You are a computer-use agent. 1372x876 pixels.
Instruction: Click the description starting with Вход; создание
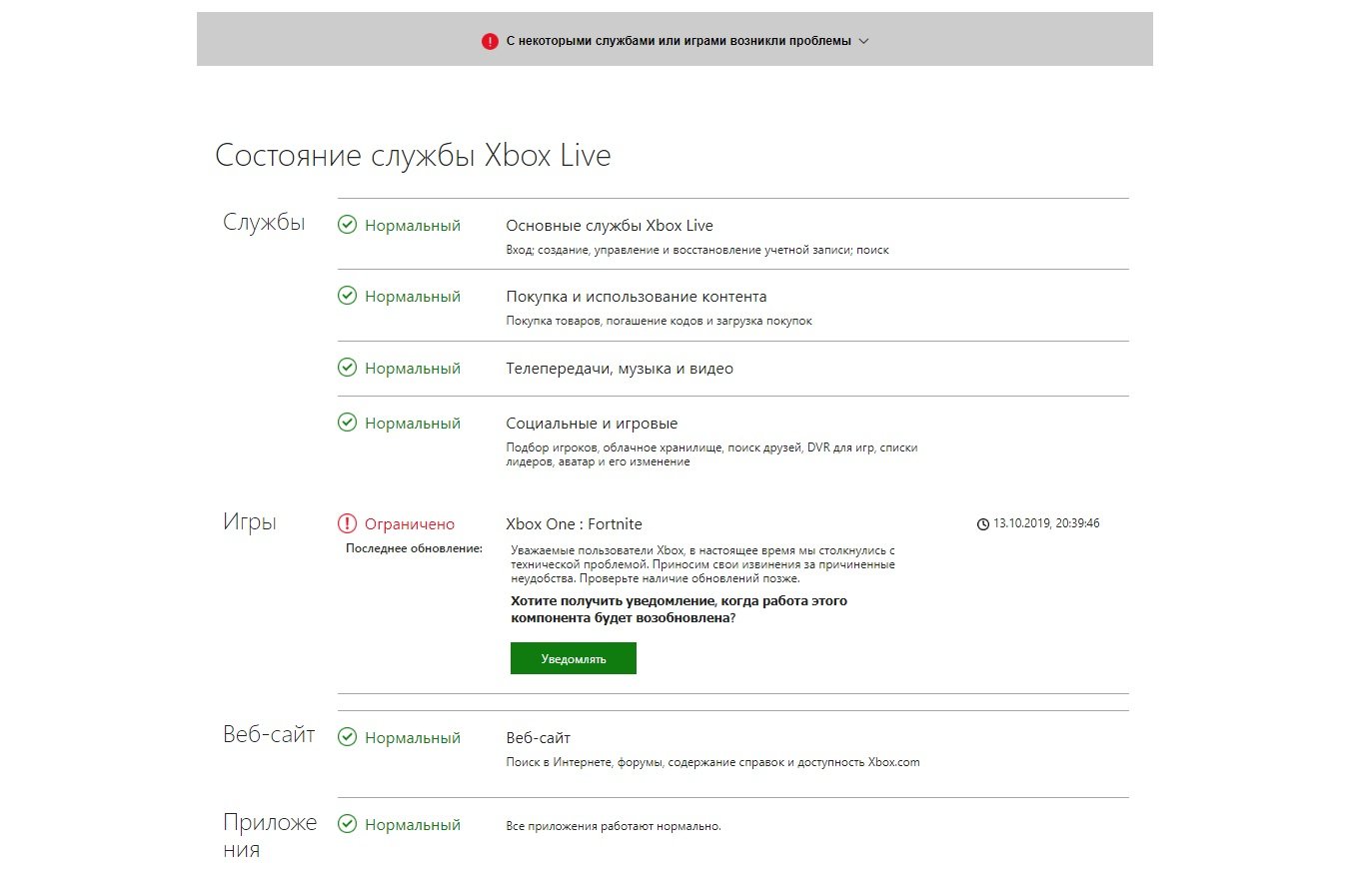[697, 250]
